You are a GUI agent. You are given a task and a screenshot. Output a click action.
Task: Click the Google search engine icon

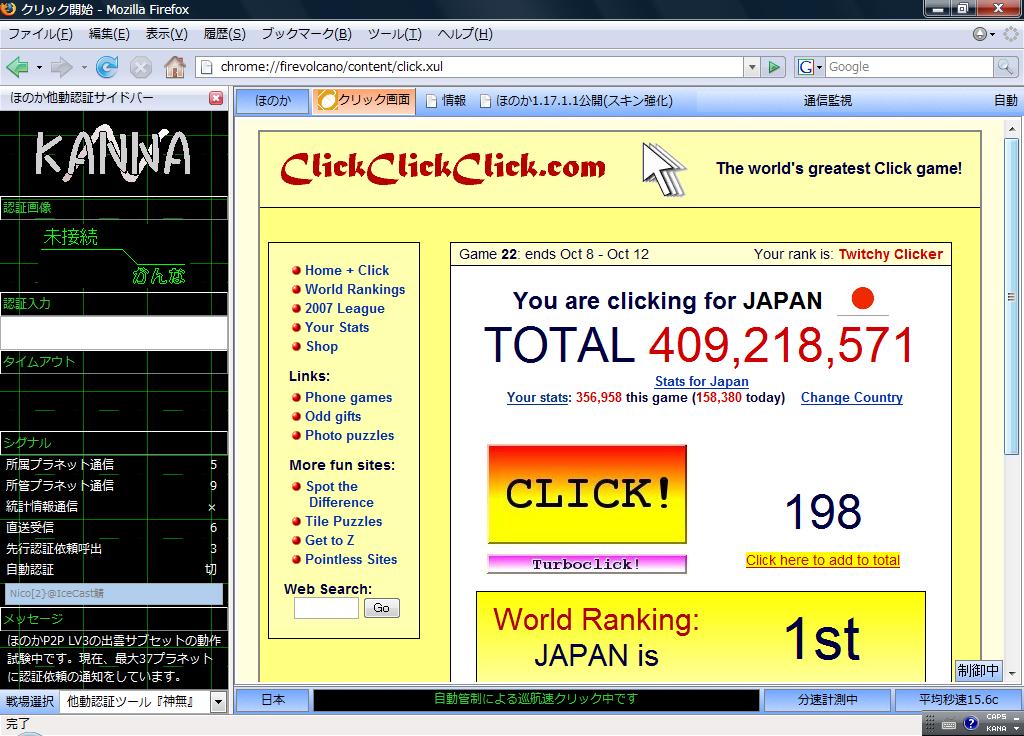point(806,67)
